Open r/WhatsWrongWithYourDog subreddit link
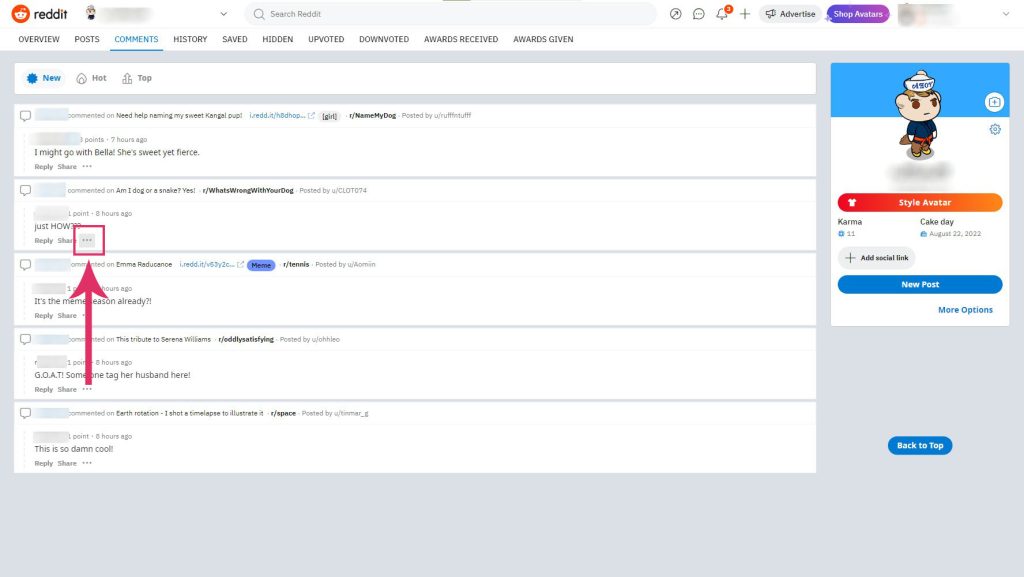Viewport: 1024px width, 577px height. pos(248,191)
